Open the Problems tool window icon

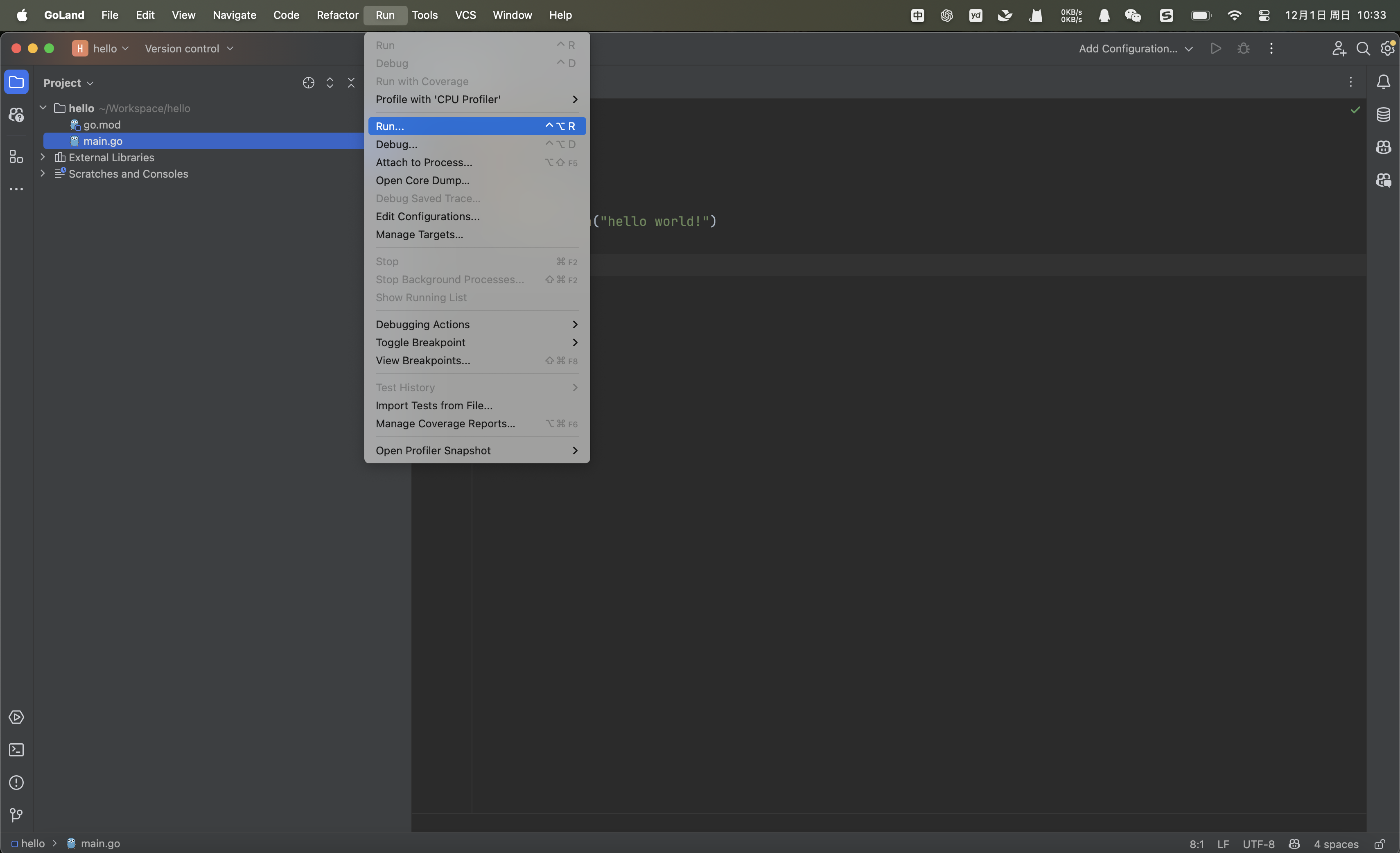(x=16, y=783)
